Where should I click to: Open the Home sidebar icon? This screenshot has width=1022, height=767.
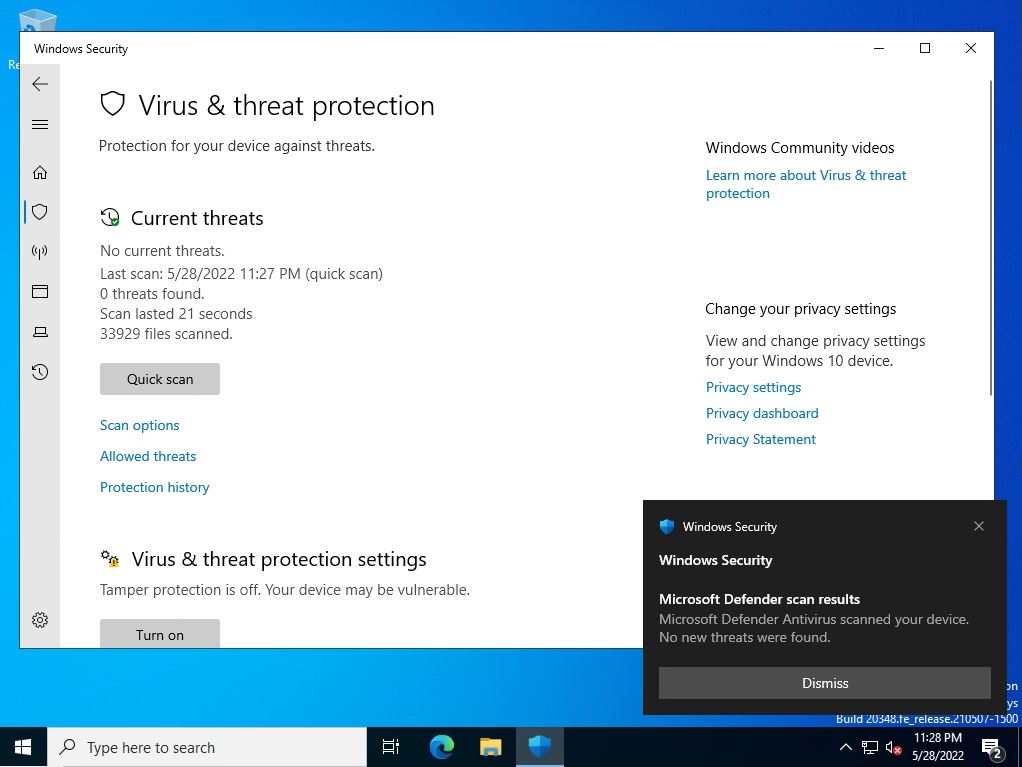[40, 172]
